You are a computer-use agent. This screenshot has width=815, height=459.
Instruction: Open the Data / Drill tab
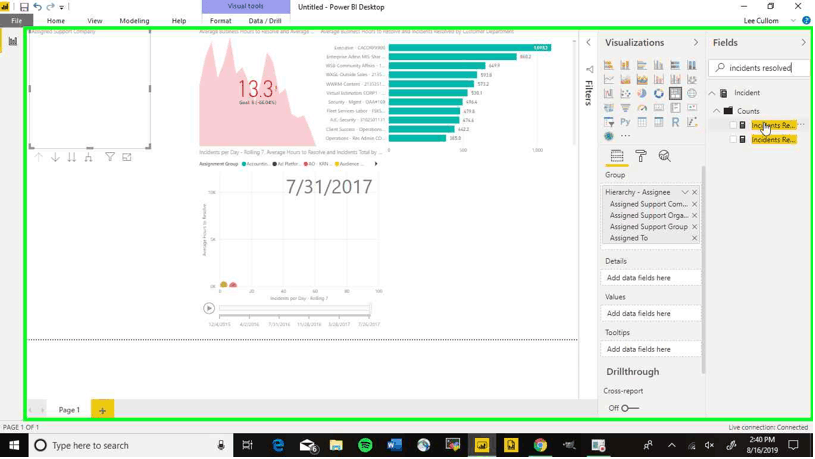pyautogui.click(x=265, y=21)
